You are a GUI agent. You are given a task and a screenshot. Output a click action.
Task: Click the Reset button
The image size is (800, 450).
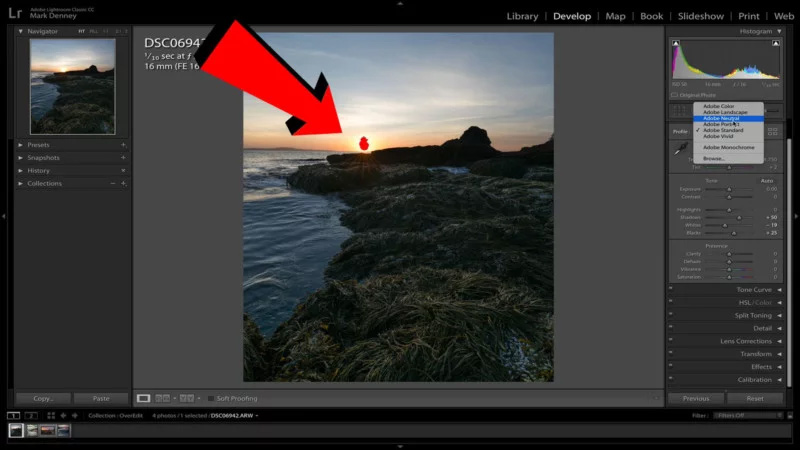pyautogui.click(x=754, y=398)
